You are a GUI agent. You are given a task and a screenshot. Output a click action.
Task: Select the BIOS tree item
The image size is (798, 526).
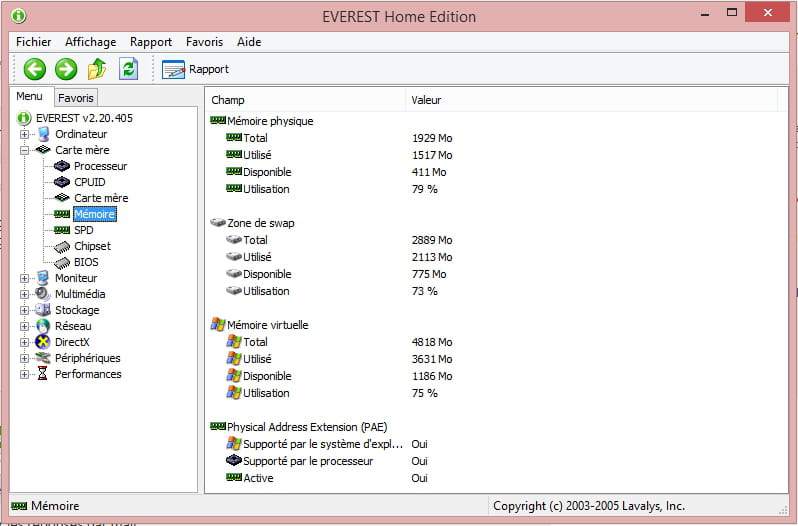87,262
